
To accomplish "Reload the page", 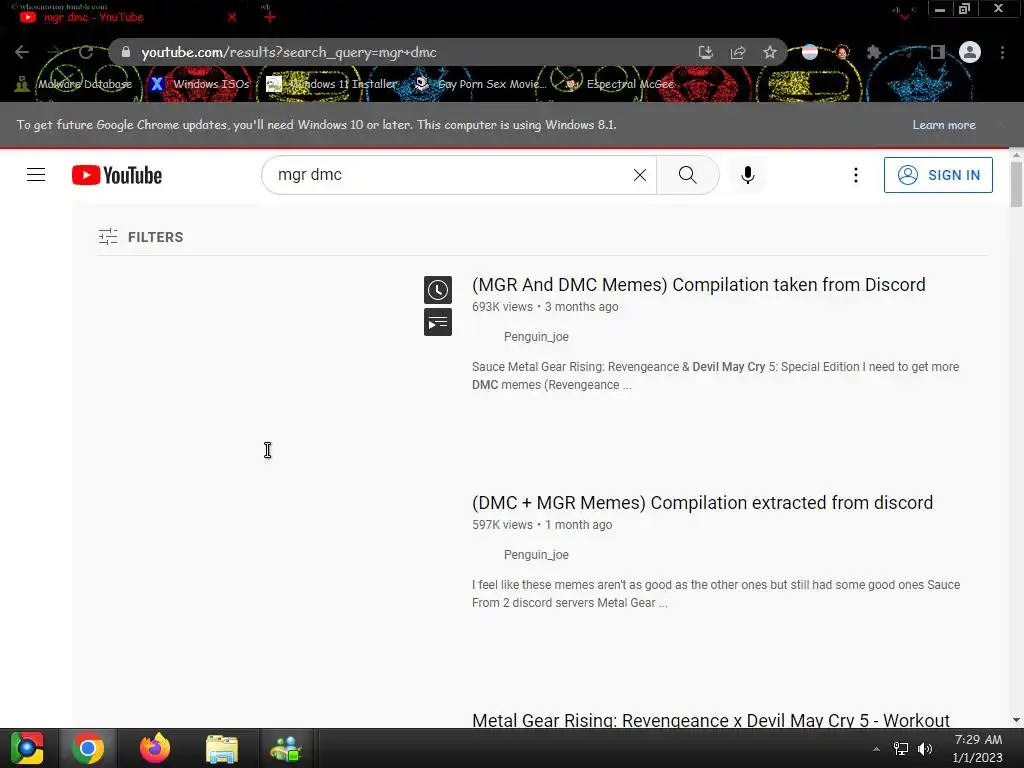I will 86,52.
